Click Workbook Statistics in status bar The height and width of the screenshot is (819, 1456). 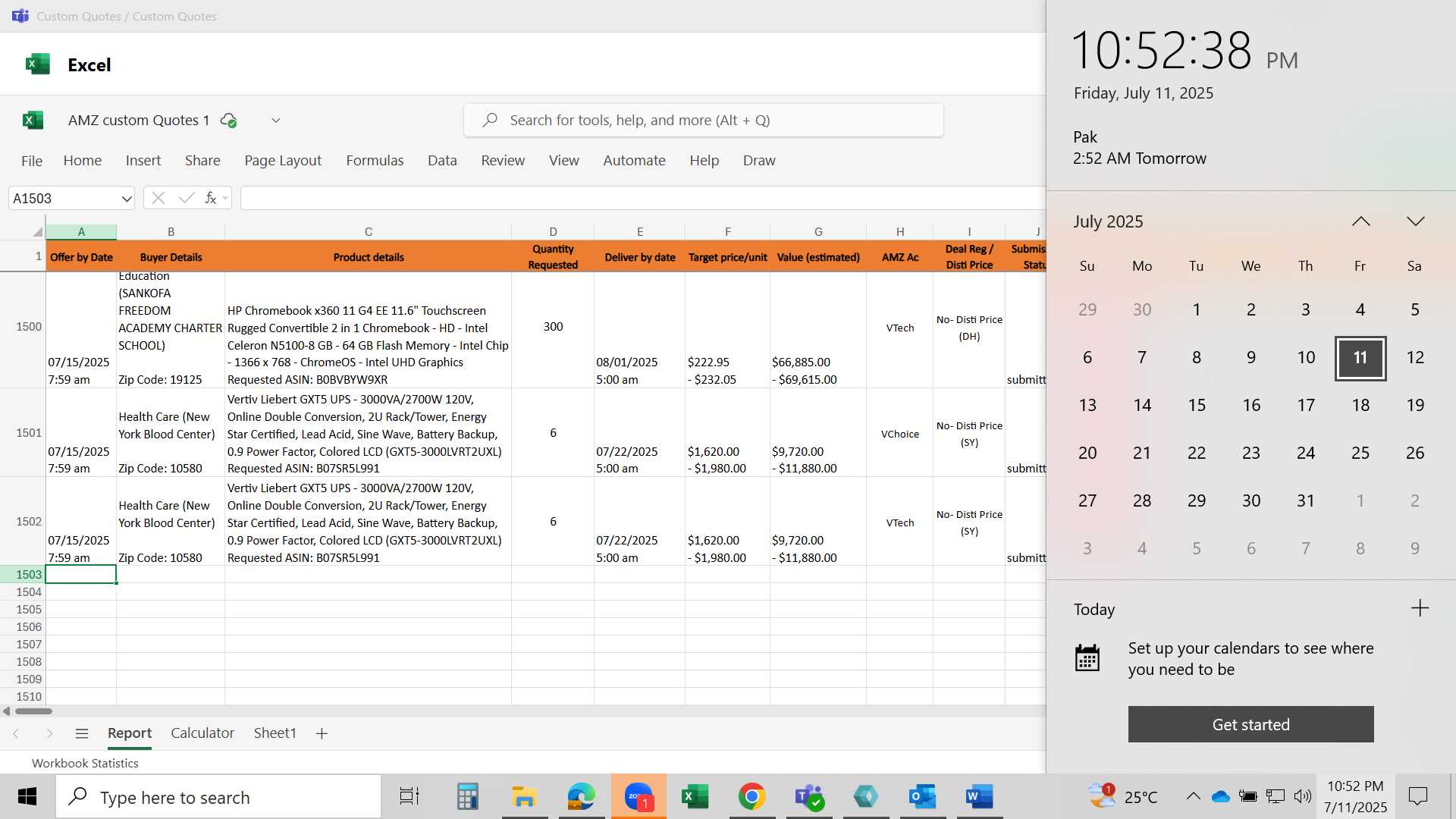point(85,763)
